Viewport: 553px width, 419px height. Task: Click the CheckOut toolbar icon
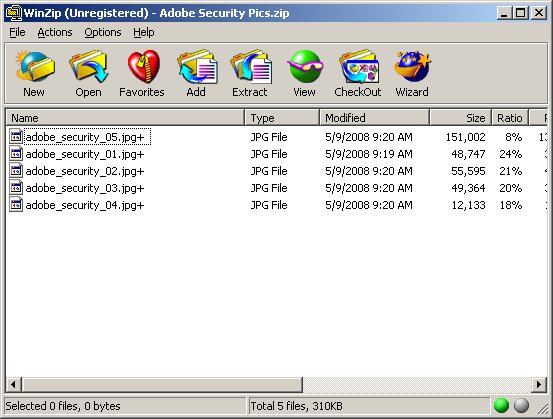359,66
